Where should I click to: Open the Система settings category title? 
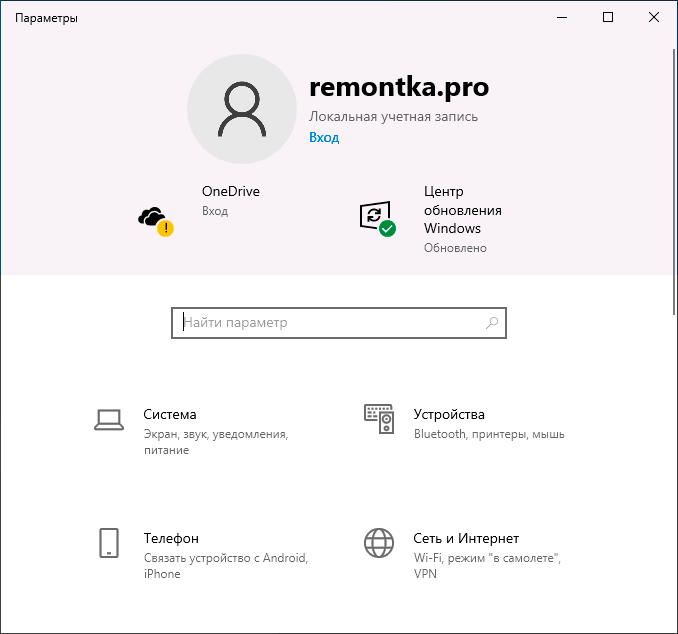click(x=170, y=414)
